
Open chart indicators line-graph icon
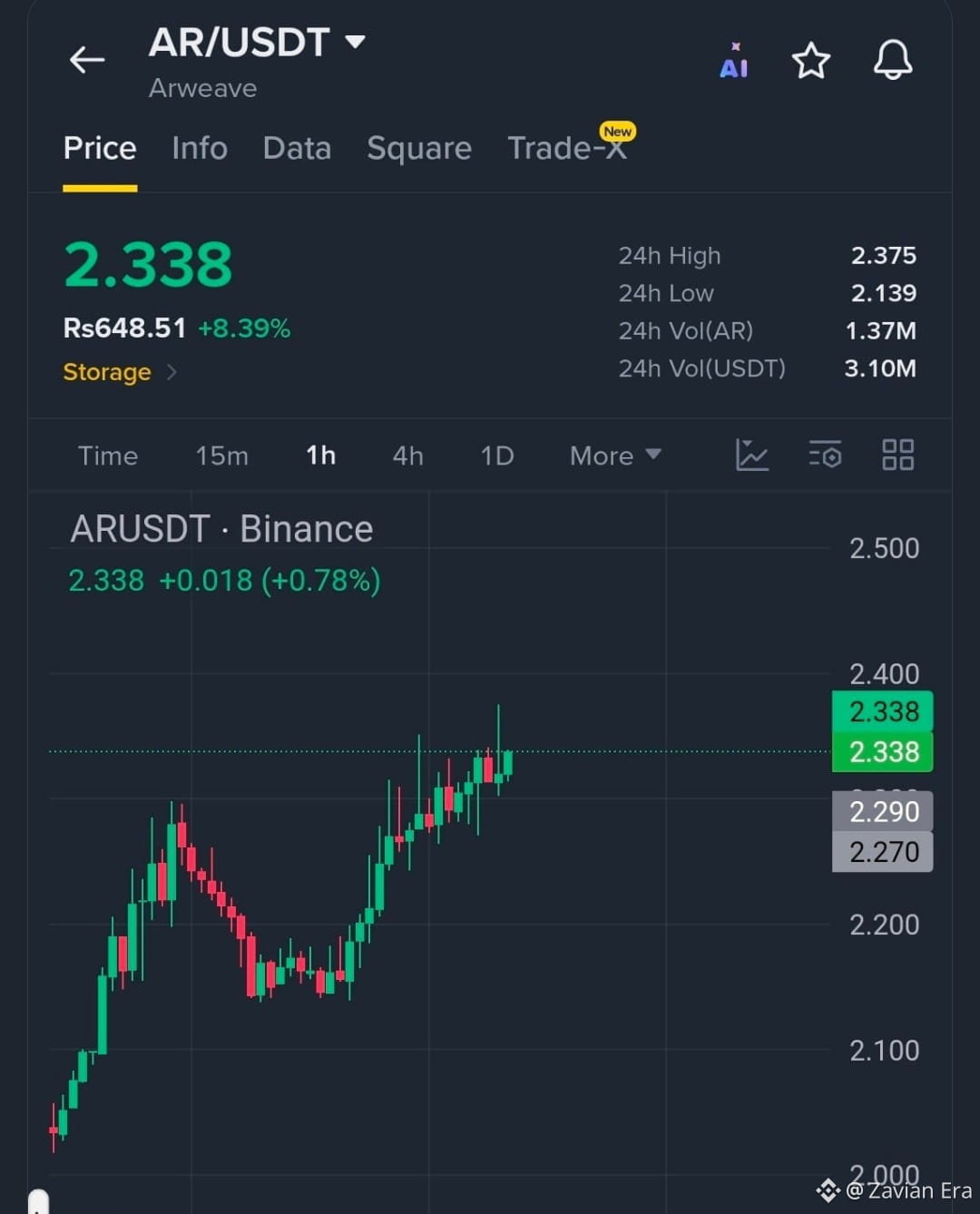752,455
